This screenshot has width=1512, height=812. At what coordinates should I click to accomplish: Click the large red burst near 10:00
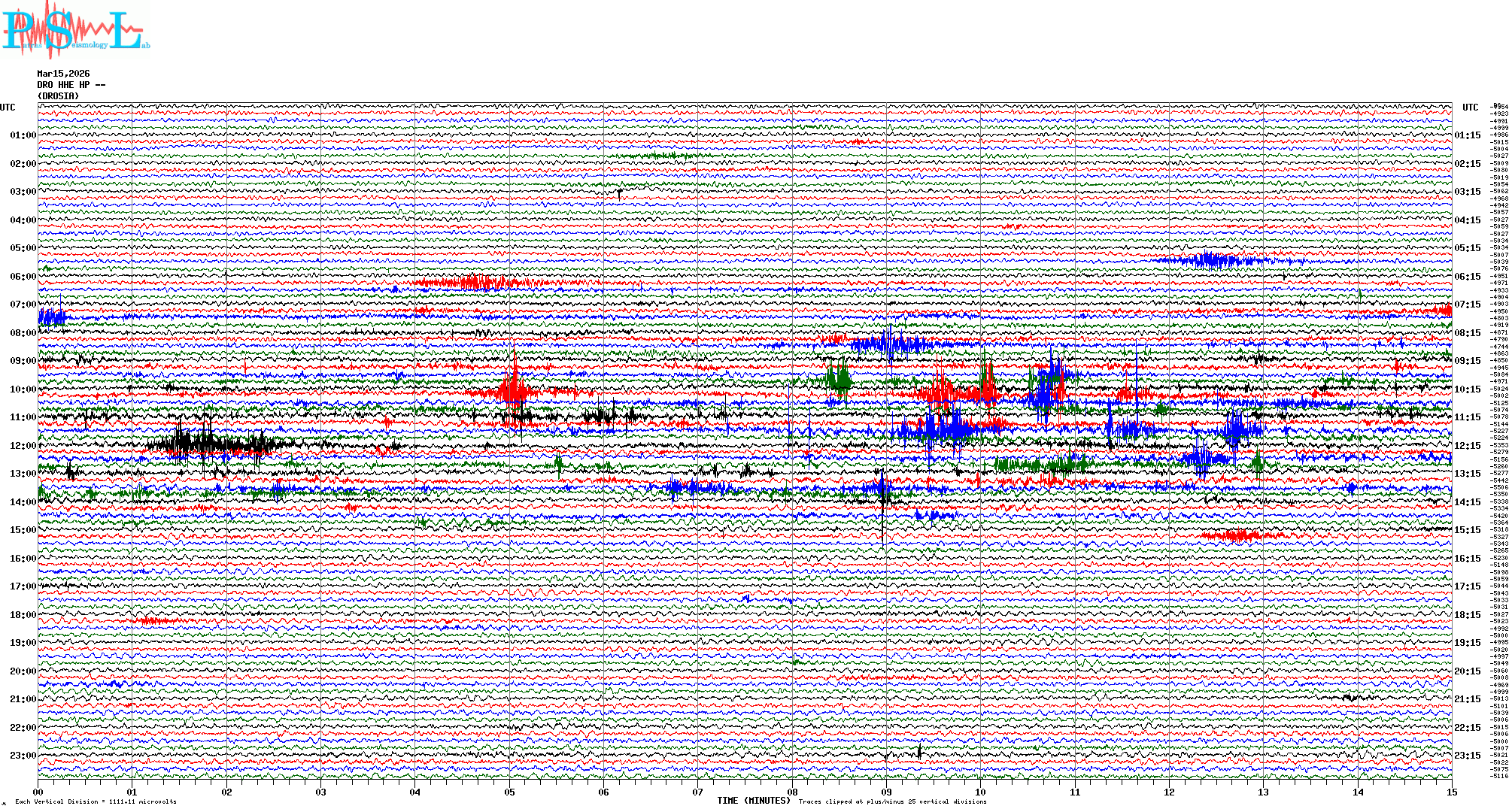(515, 389)
